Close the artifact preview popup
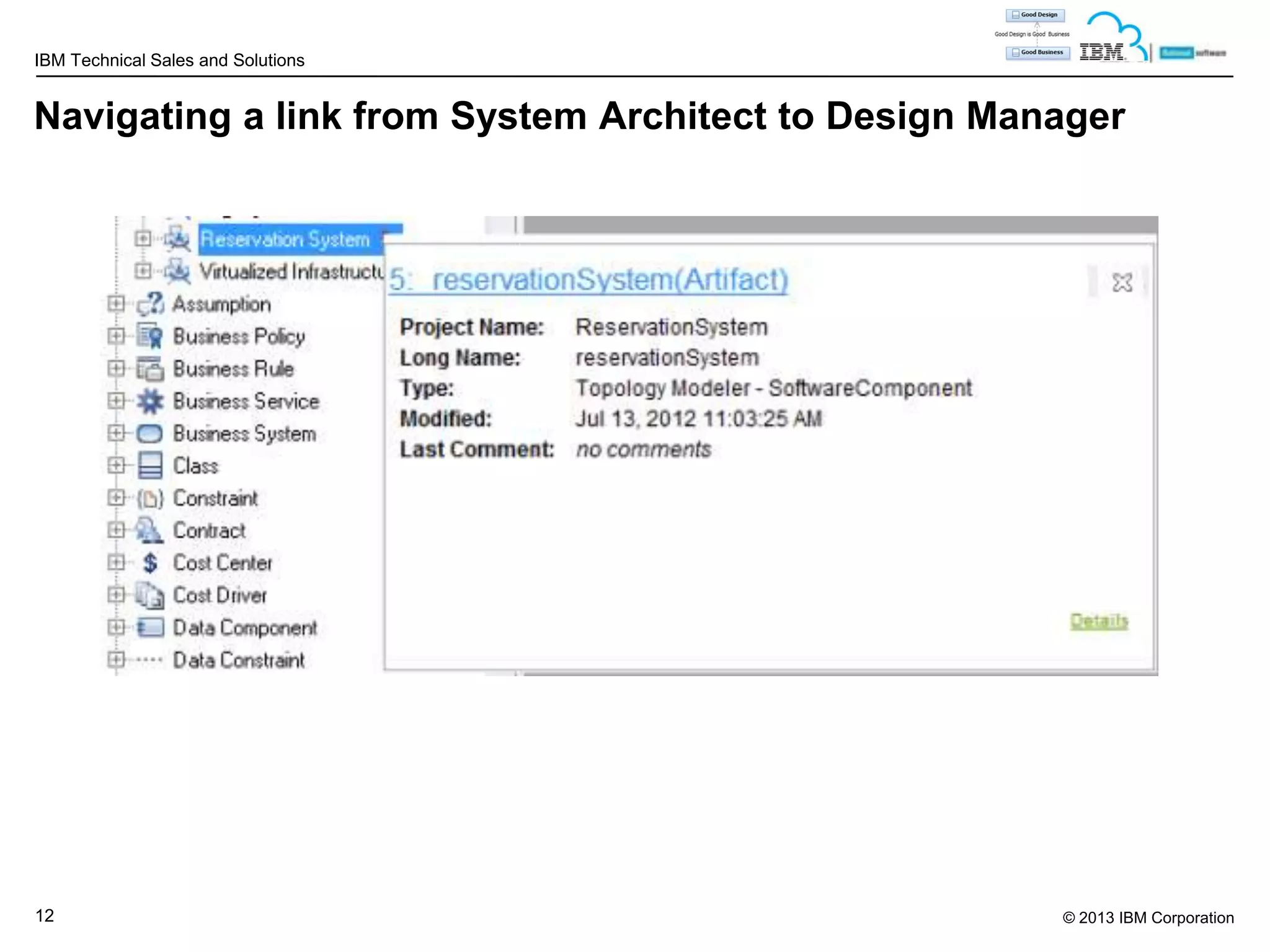Viewport: 1270px width, 952px height. (x=1122, y=283)
